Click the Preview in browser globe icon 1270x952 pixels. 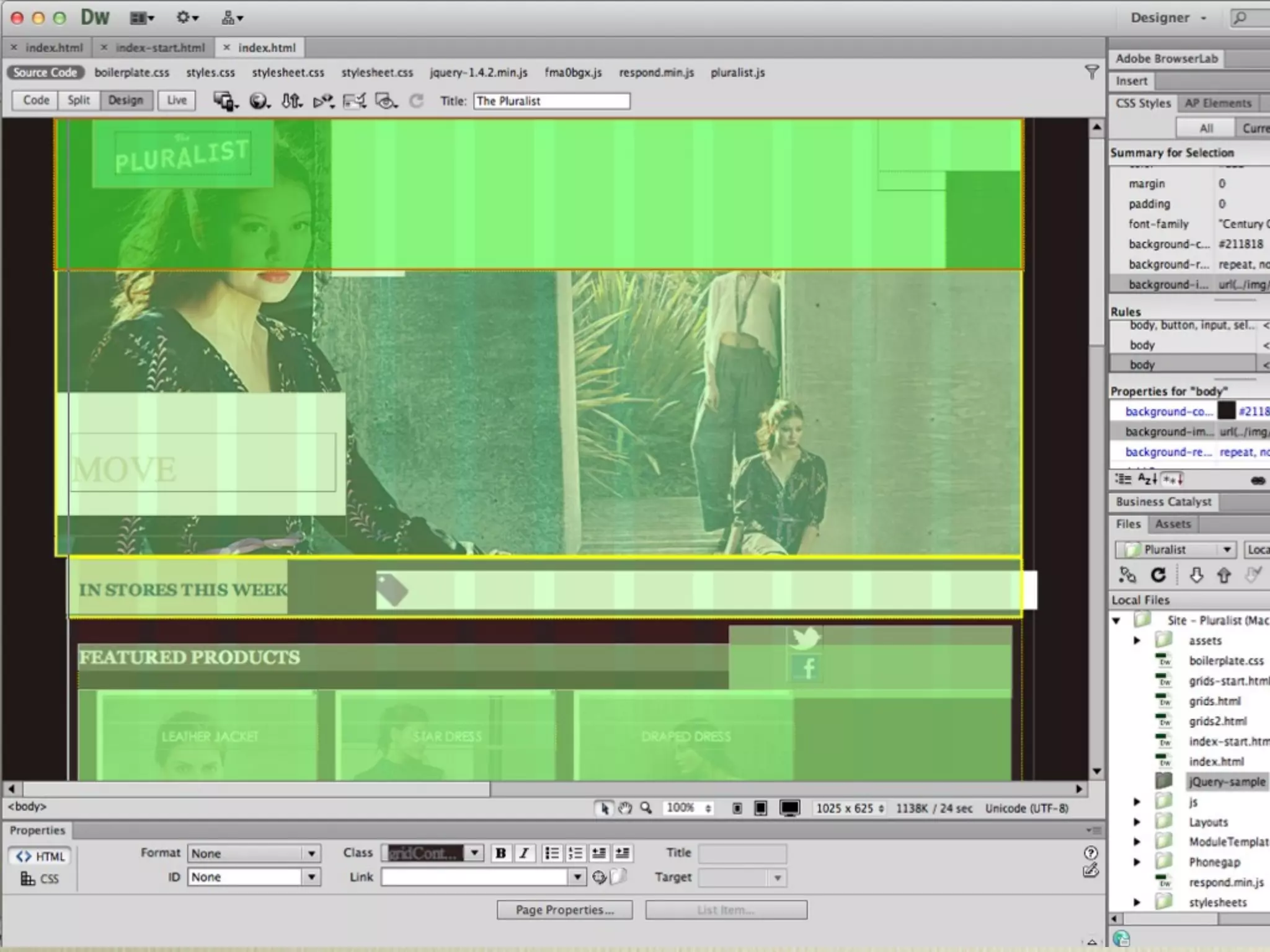pos(259,101)
